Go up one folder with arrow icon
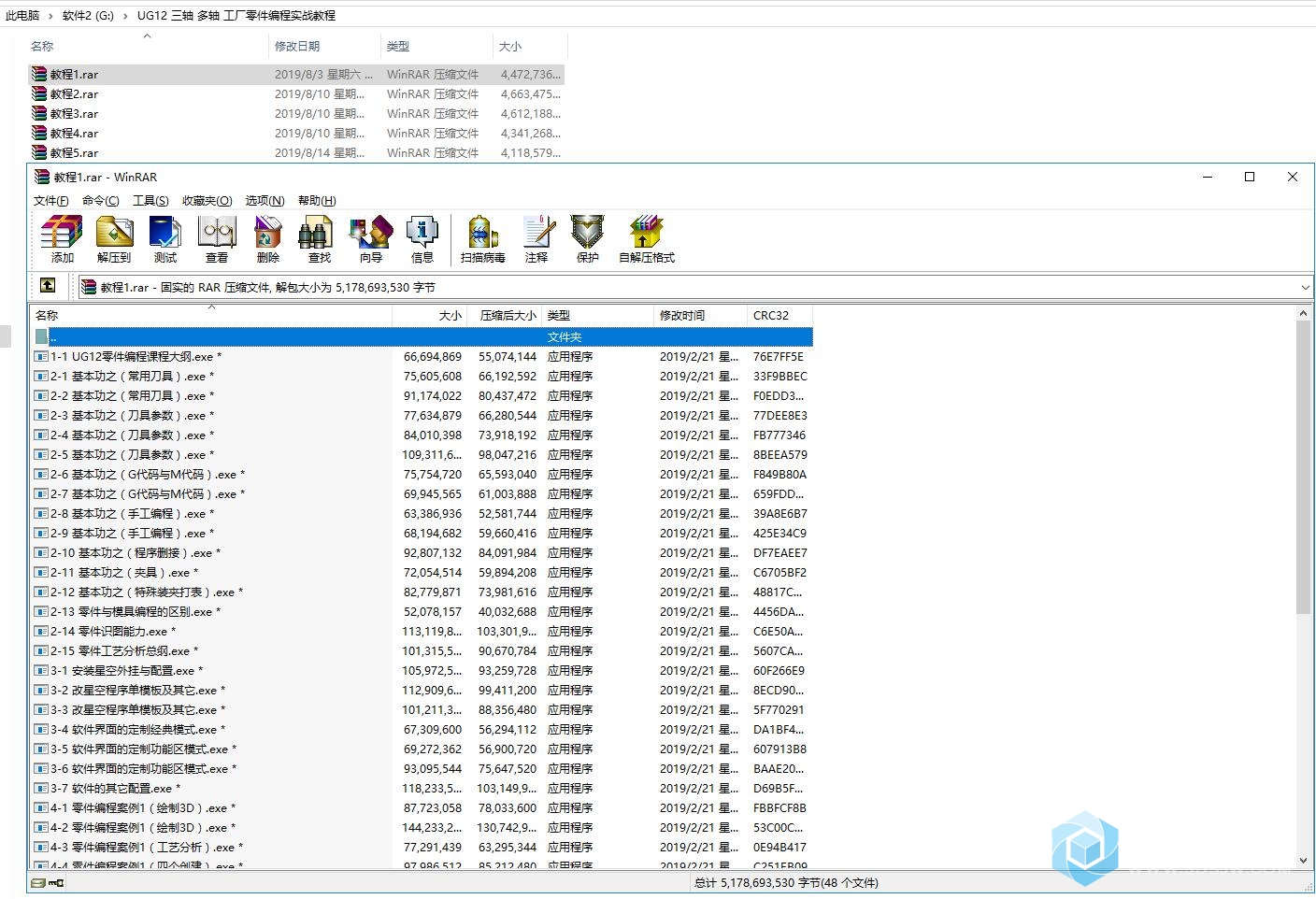This screenshot has height=899, width=1316. coord(48,286)
